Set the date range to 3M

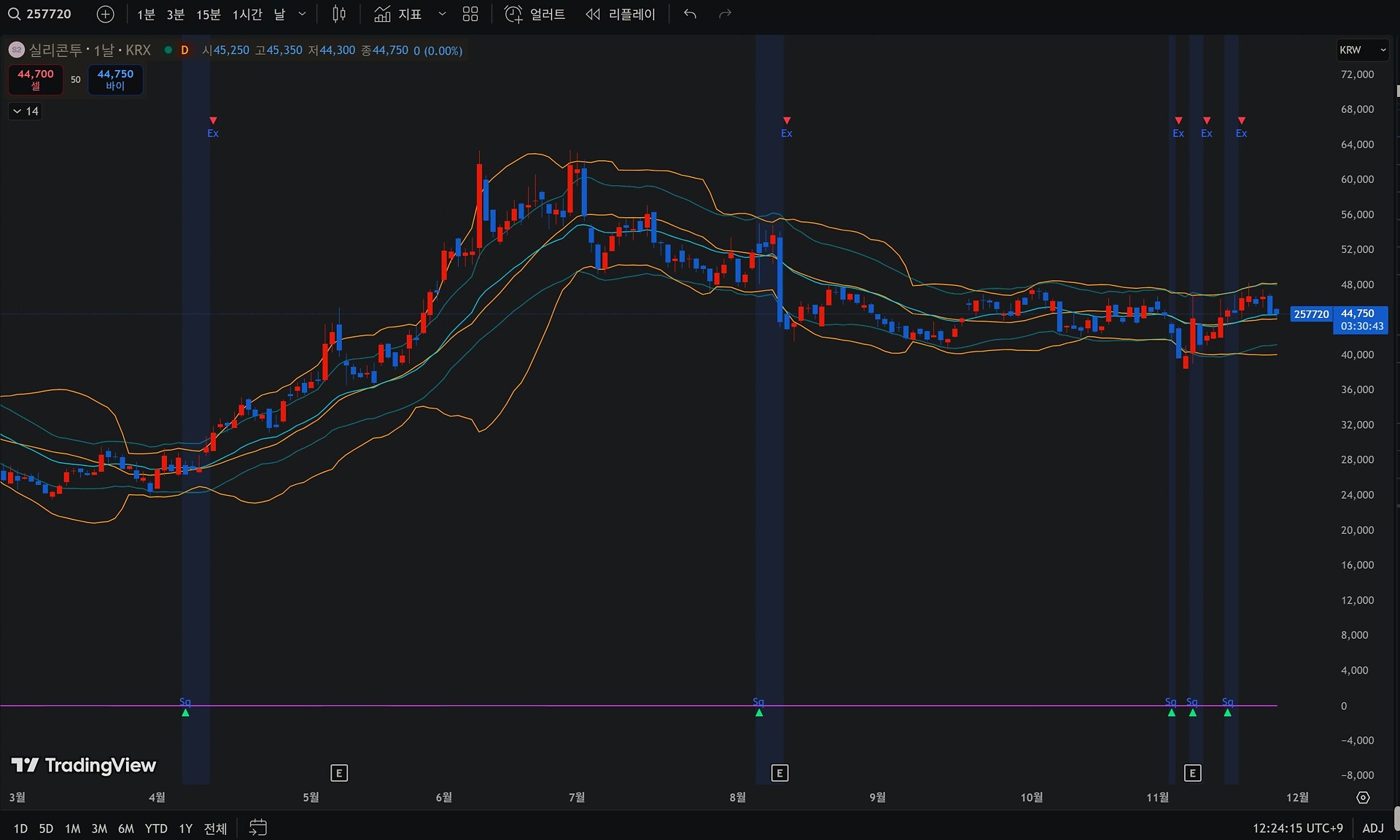(99, 828)
